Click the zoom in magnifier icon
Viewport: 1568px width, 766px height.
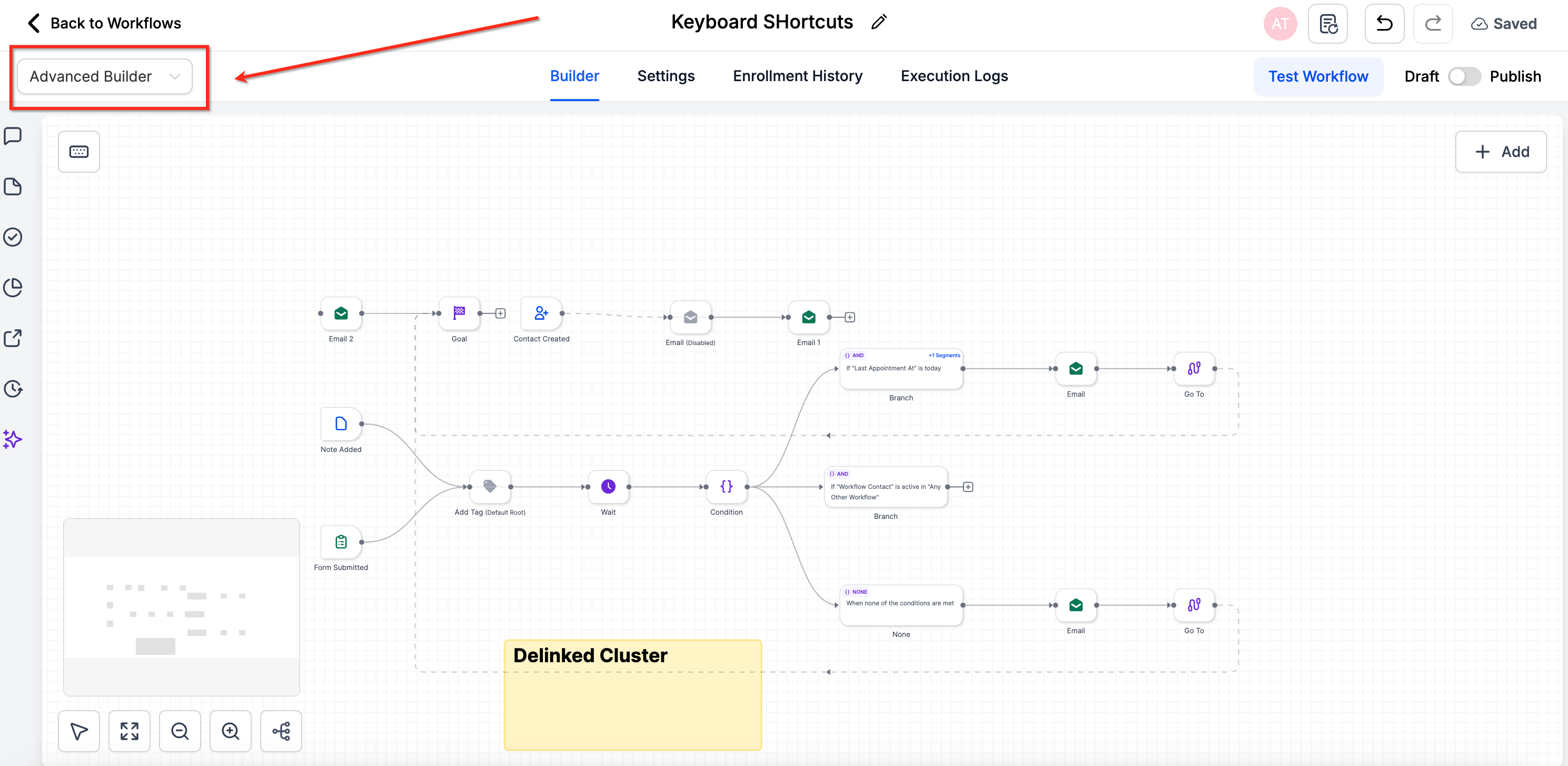coord(230,731)
